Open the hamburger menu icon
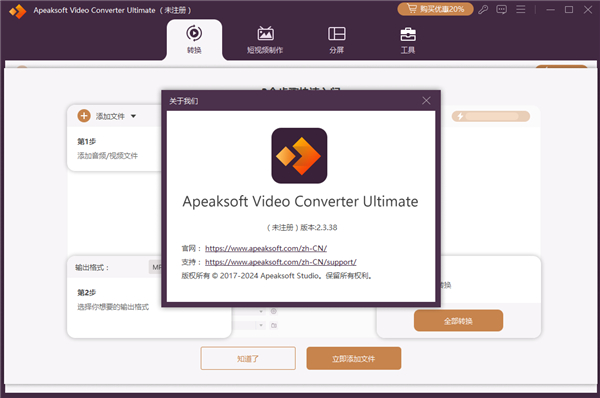Viewport: 600px width, 398px height. (x=520, y=9)
